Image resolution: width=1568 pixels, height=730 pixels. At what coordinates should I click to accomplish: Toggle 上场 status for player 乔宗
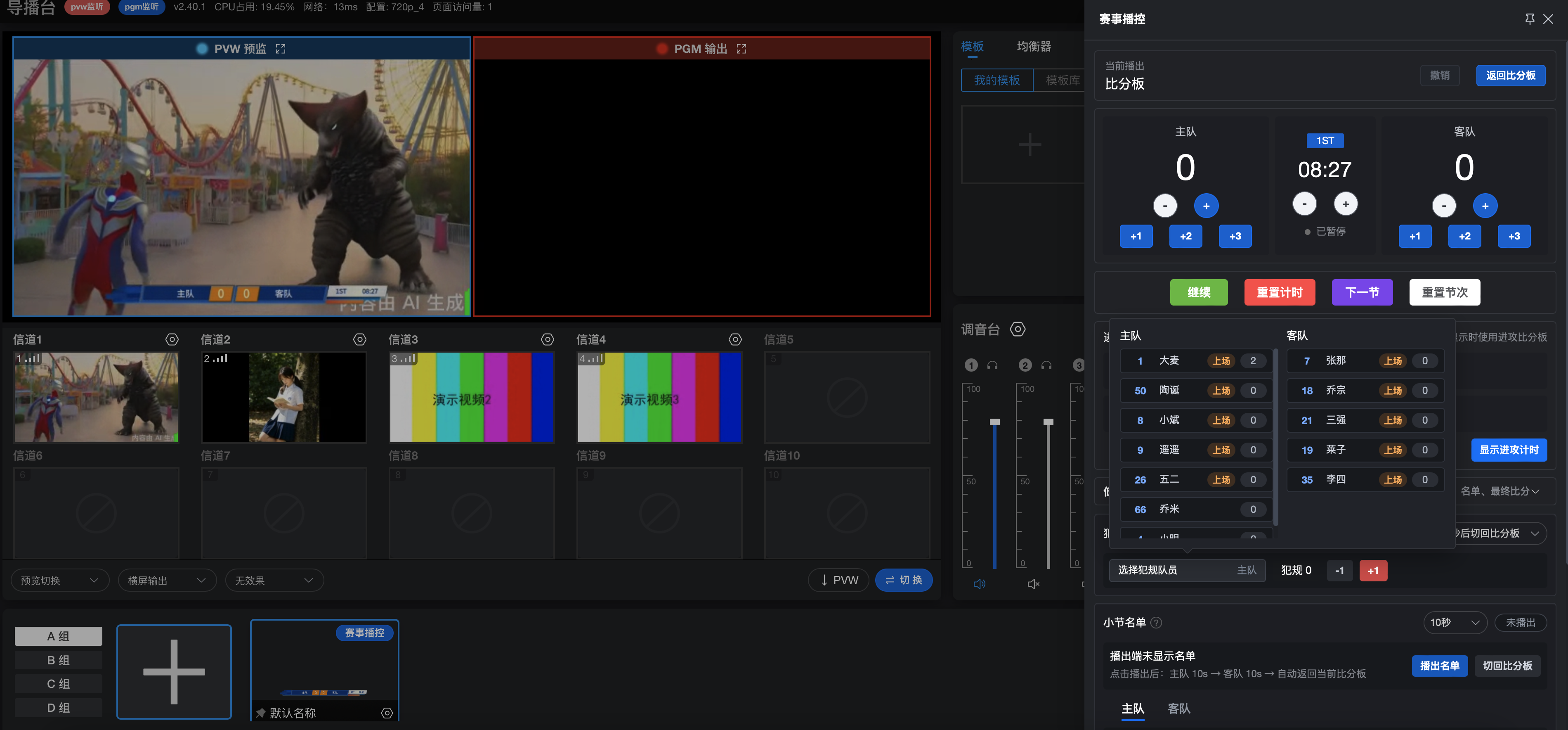pos(1393,391)
